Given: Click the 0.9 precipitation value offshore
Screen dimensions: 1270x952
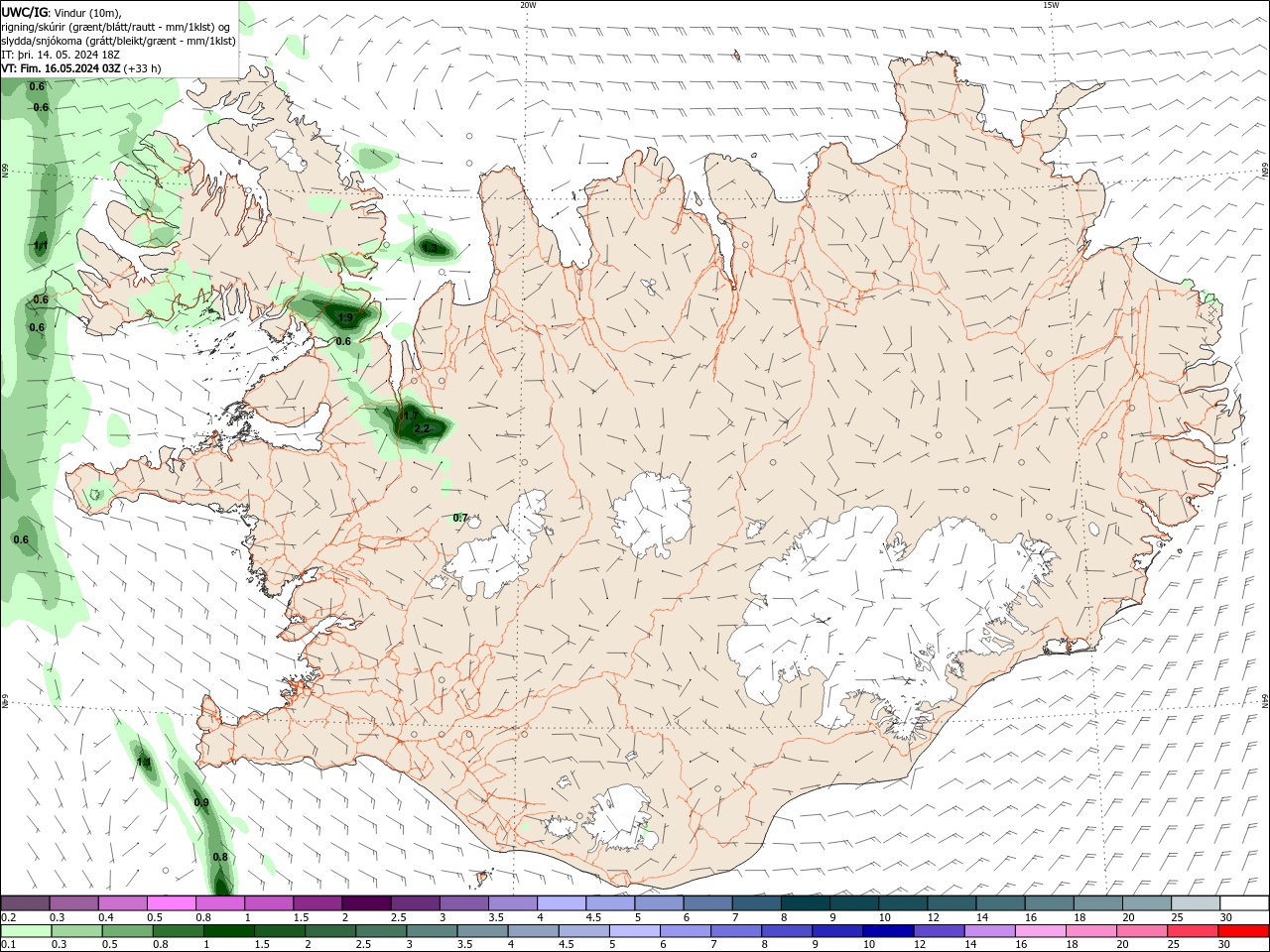Looking at the screenshot, I should [201, 802].
